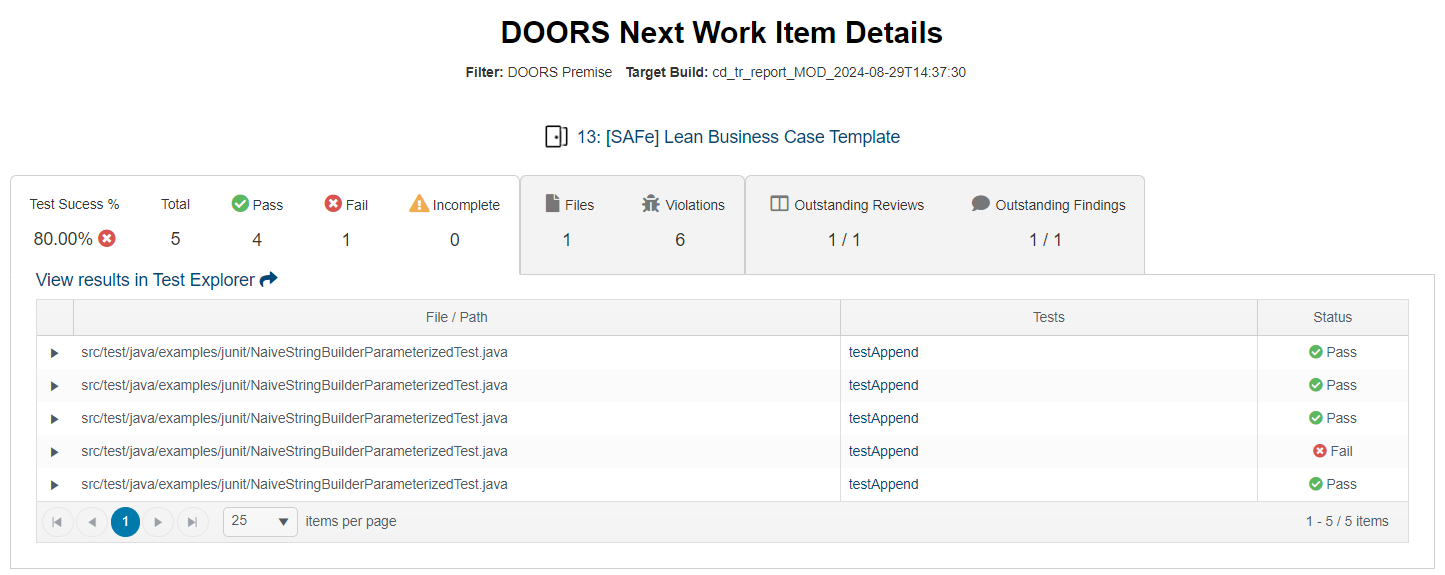Click the Violations bug icon
The height and width of the screenshot is (575, 1445).
(651, 204)
